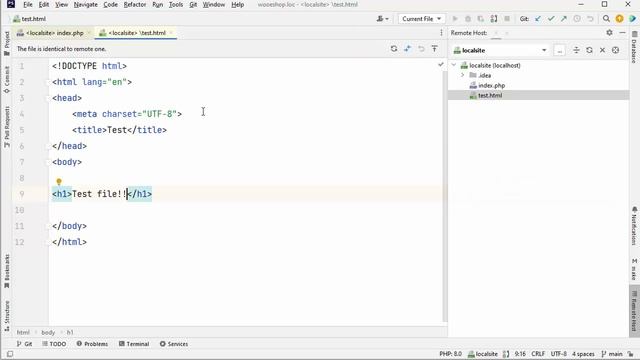This screenshot has height=360, width=640.
Task: Click the undo arrow icon in editor banner
Action: click(x=421, y=49)
